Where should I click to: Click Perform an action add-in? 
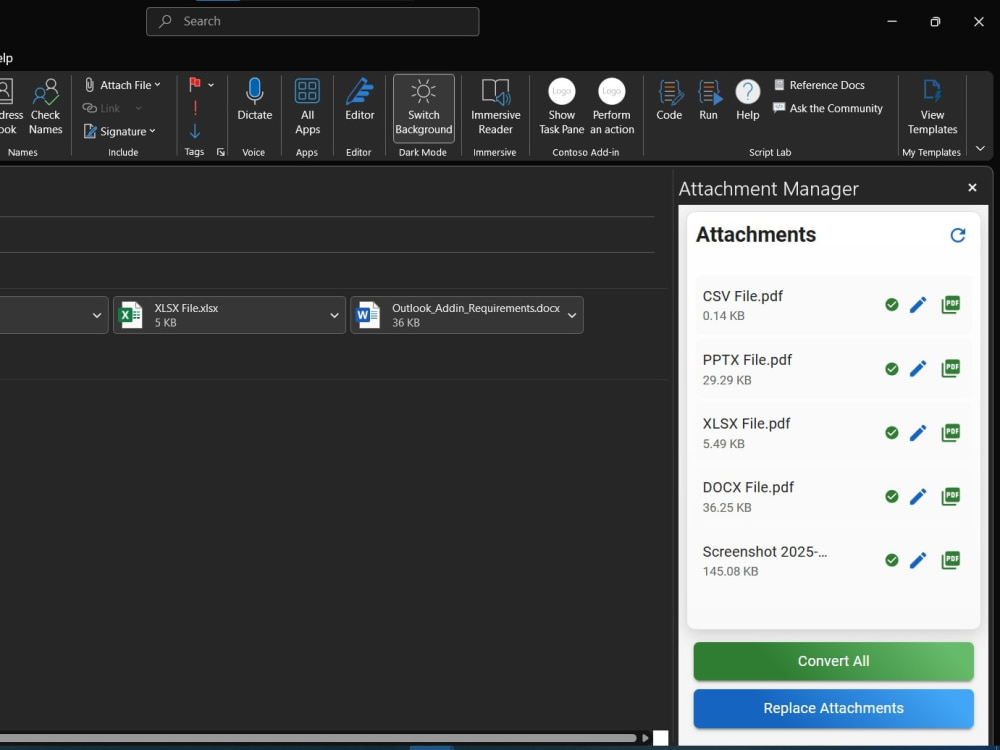(x=612, y=107)
